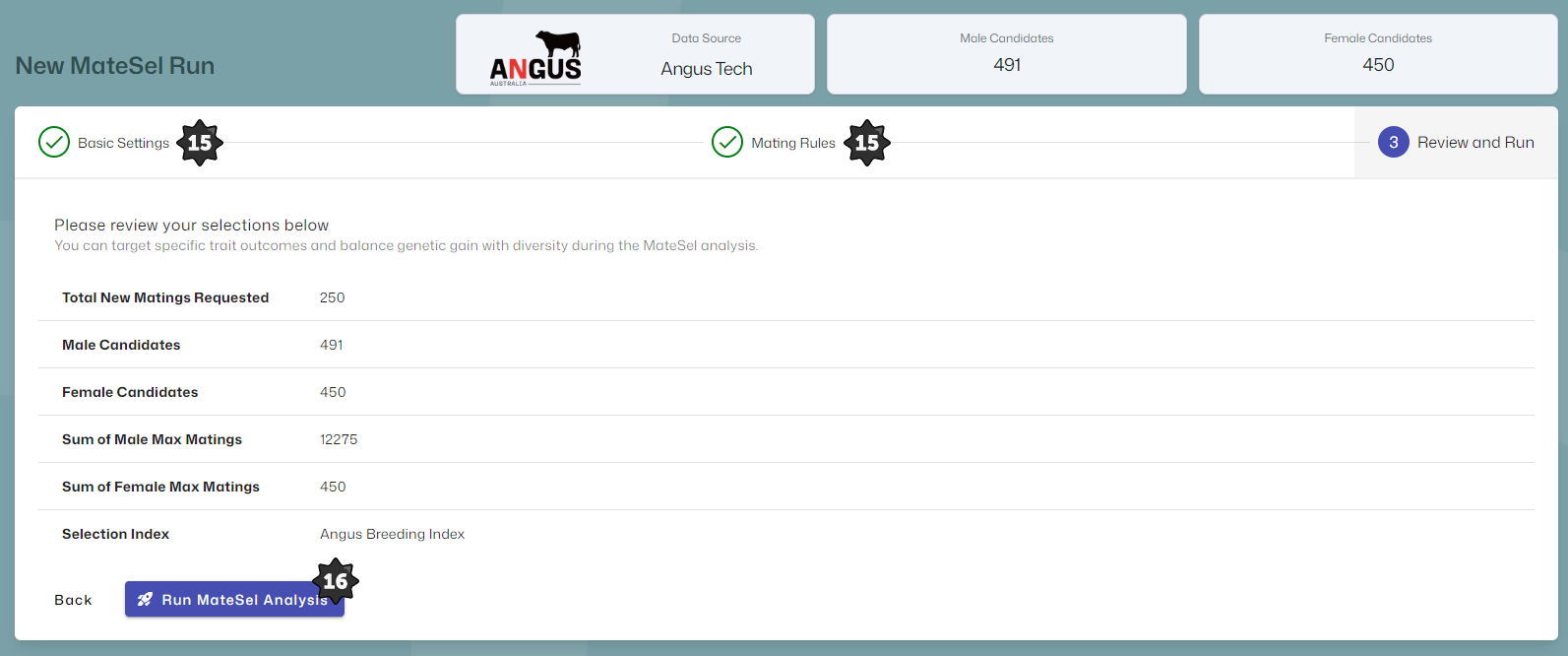The height and width of the screenshot is (656, 1568).
Task: Go to the Basic Settings step
Action: [x=123, y=143]
